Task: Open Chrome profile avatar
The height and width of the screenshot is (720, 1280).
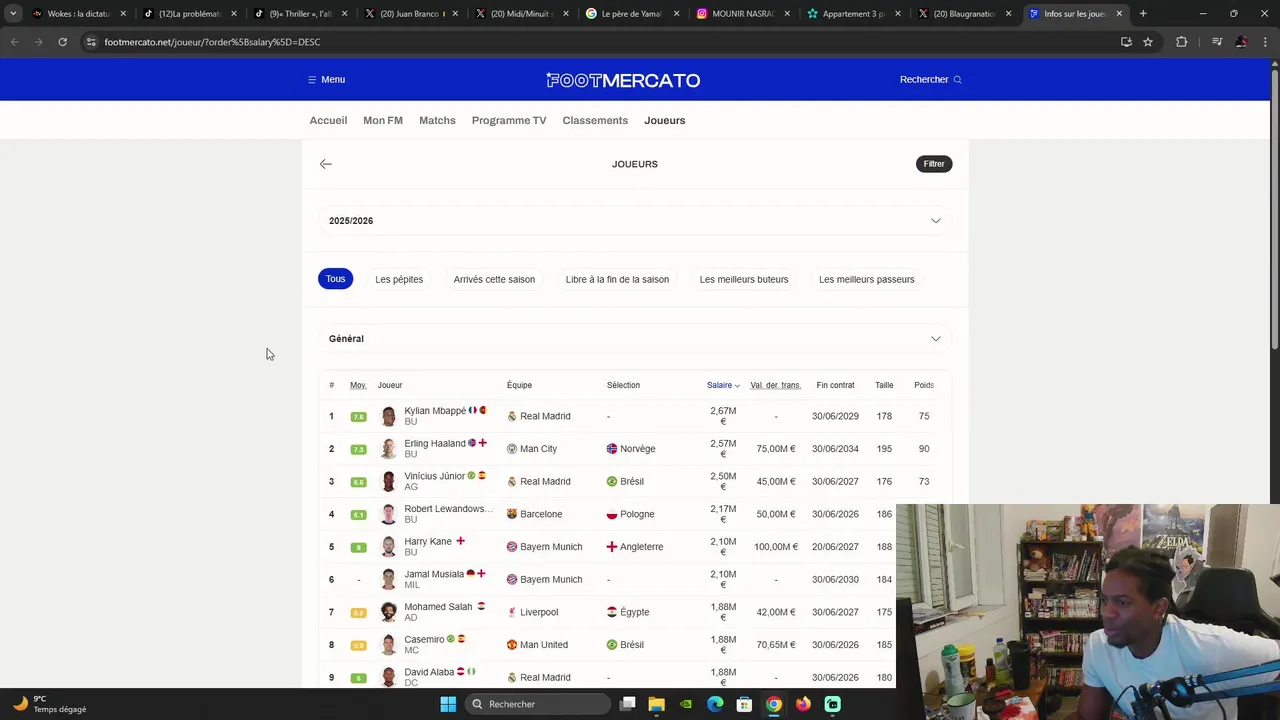Action: pos(1241,42)
